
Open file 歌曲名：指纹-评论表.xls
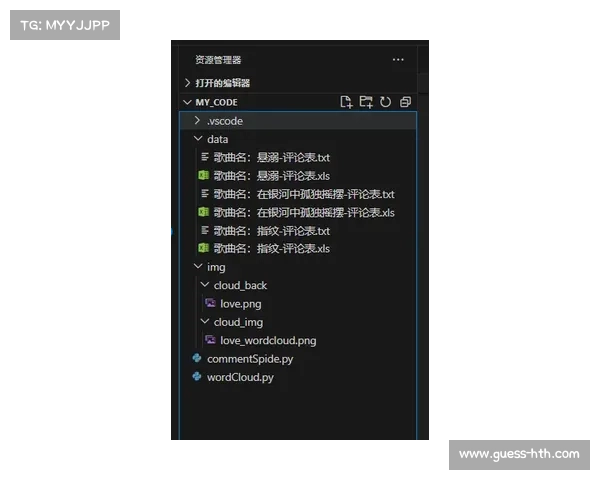(272, 248)
